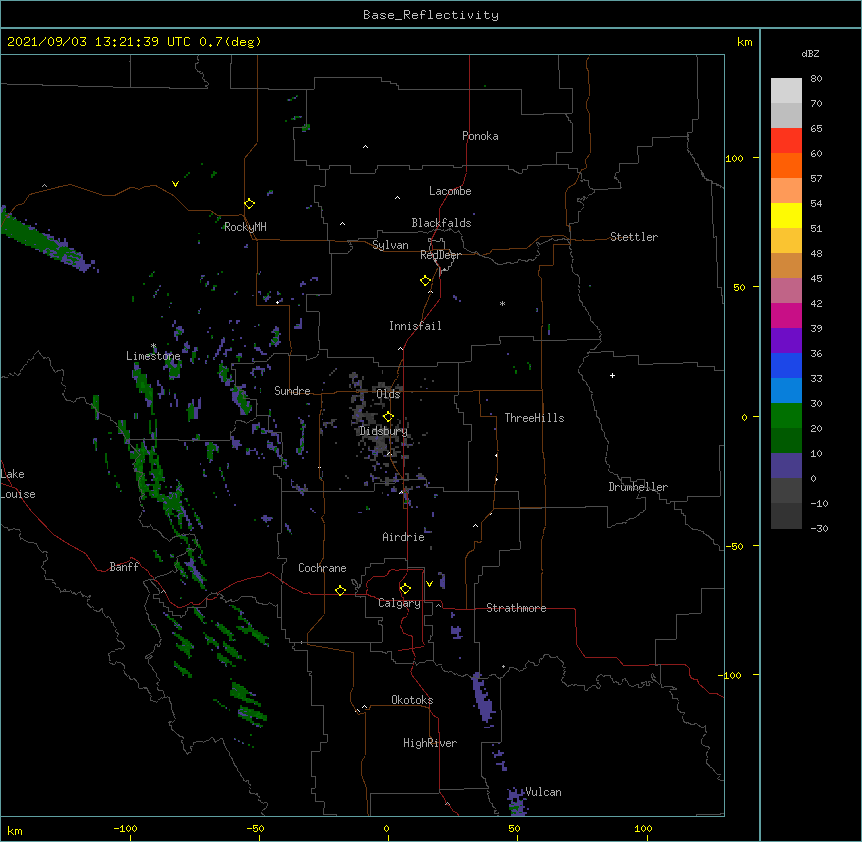Click the -100 tick on the right axis

pyautogui.click(x=731, y=675)
